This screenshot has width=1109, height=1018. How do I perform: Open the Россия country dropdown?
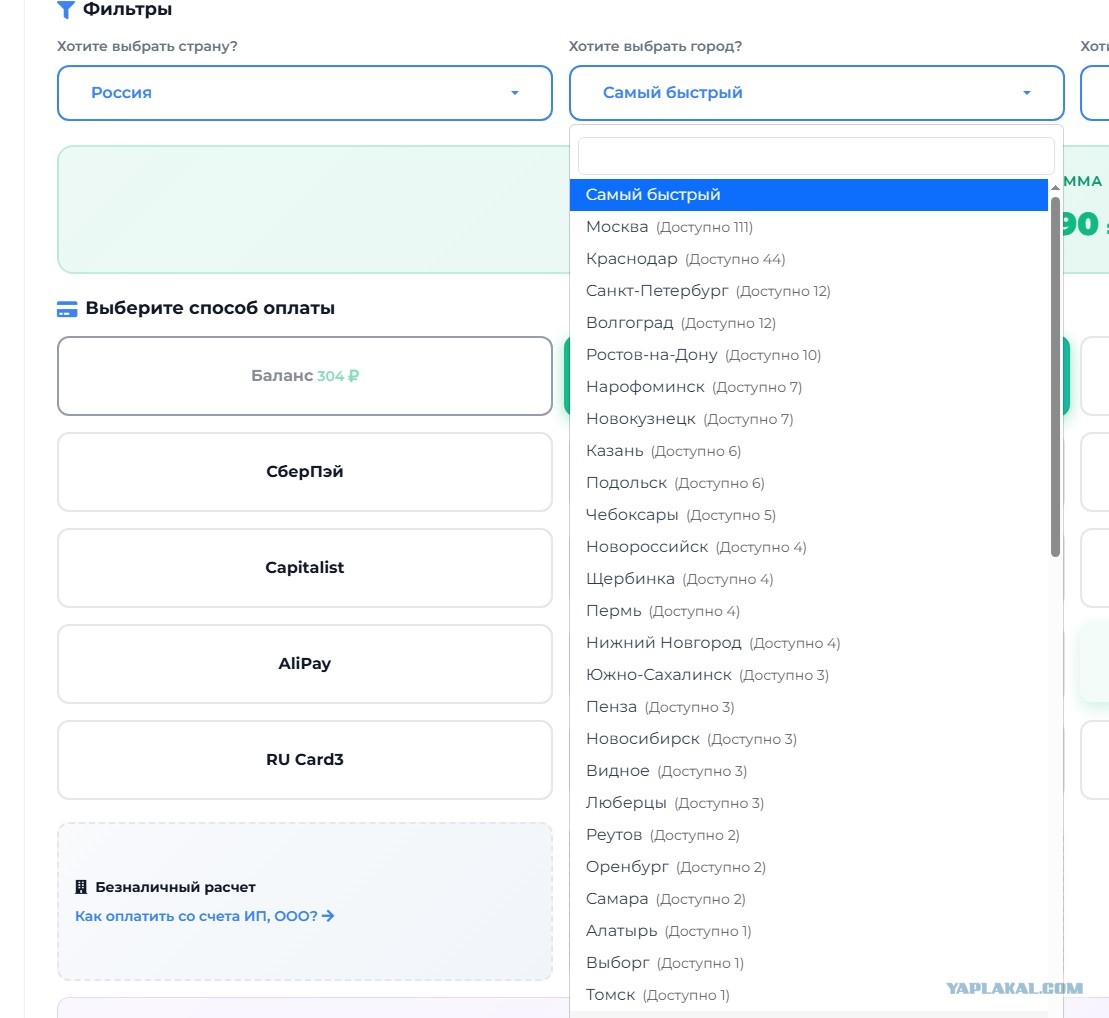tap(305, 93)
